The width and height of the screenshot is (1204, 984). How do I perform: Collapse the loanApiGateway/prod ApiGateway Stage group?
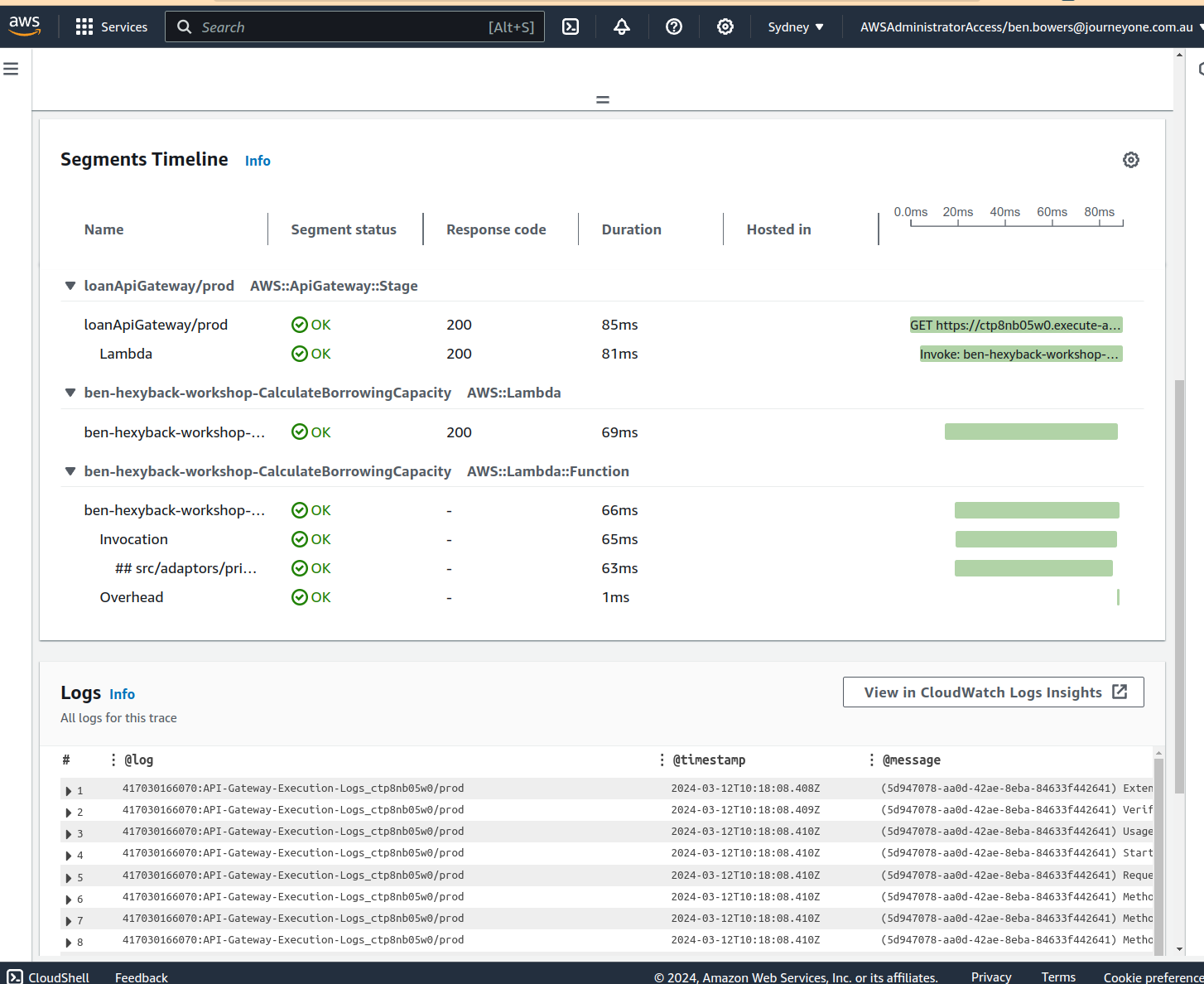point(70,286)
